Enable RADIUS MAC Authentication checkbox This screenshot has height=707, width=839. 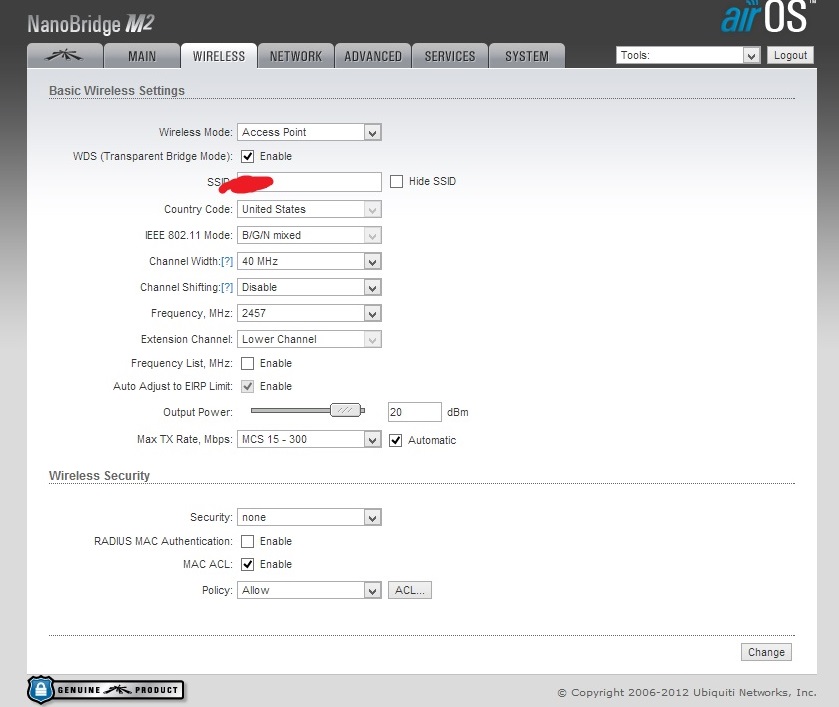247,542
